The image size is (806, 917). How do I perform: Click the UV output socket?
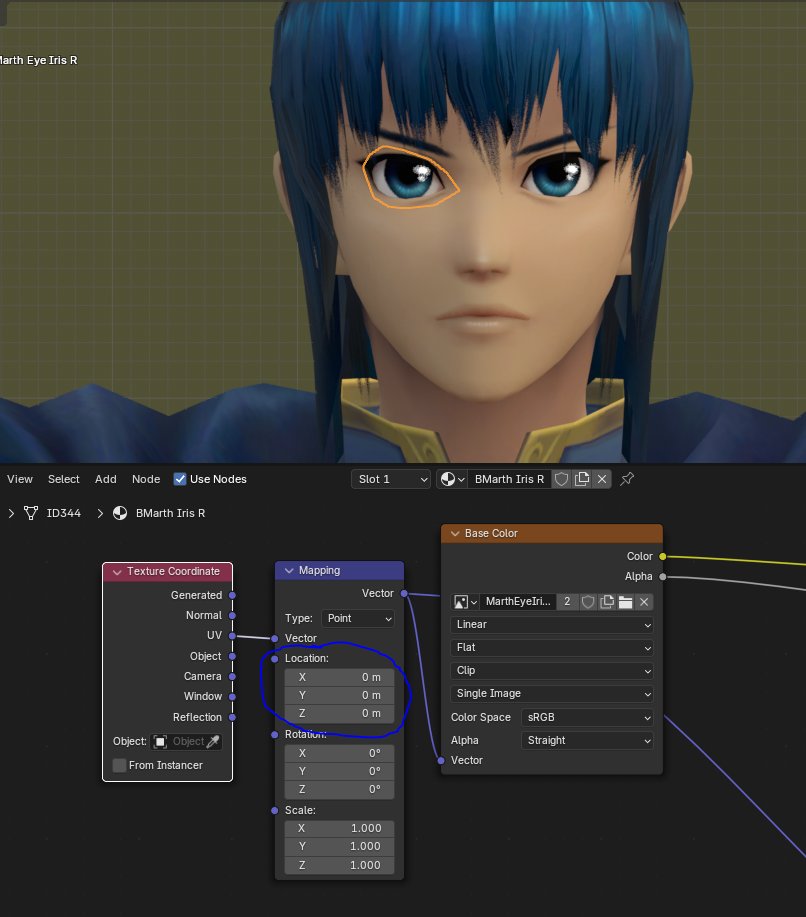232,636
